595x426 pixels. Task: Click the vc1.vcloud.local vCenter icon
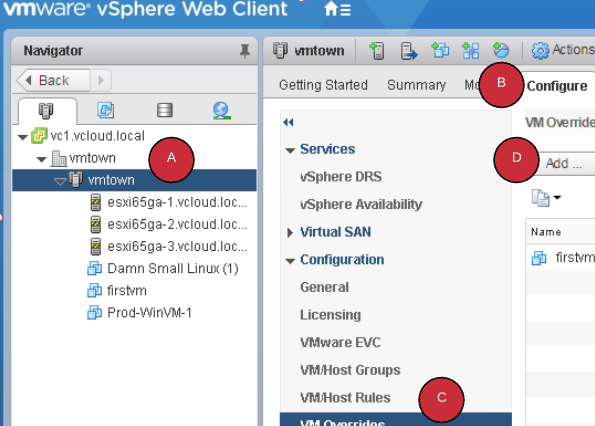click(x=39, y=135)
